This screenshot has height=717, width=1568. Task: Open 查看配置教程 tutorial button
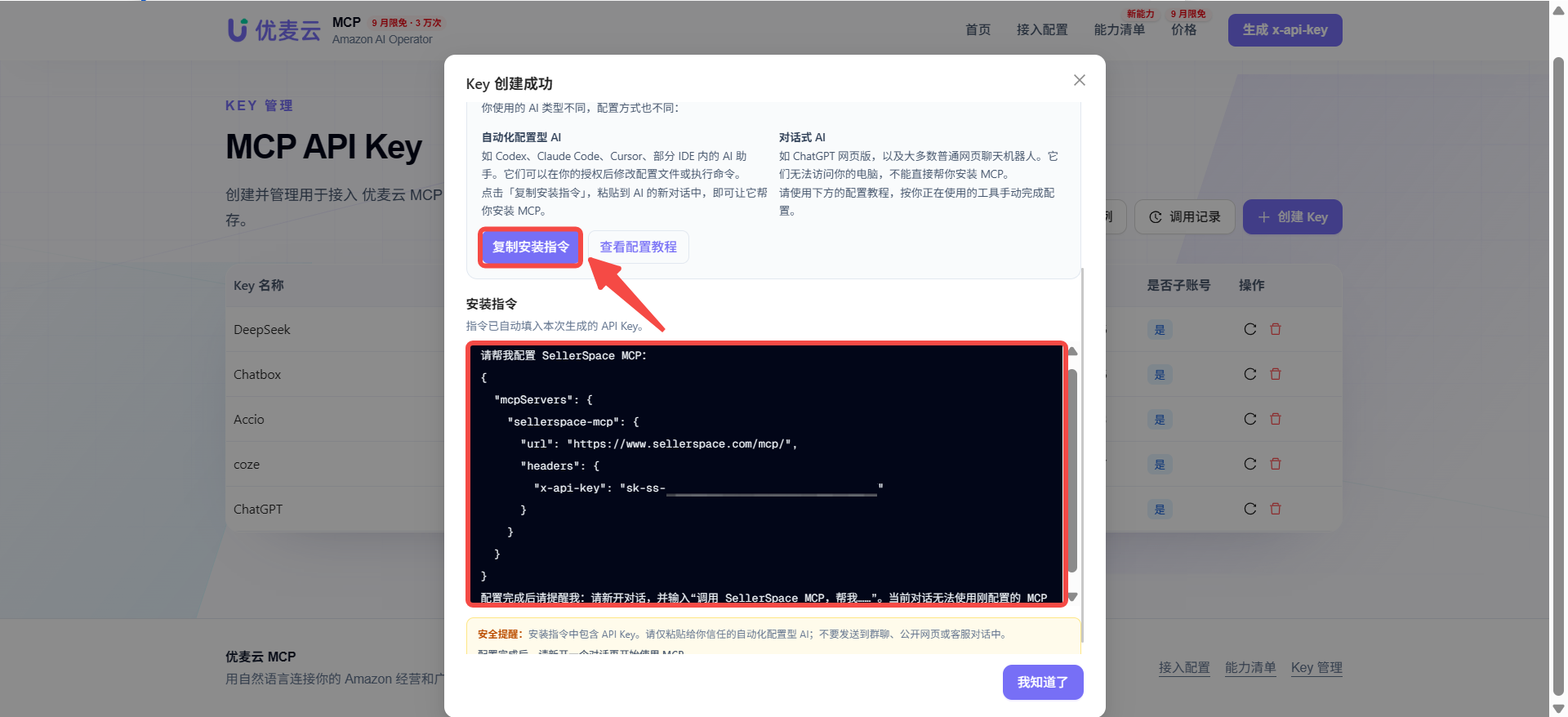tap(639, 247)
